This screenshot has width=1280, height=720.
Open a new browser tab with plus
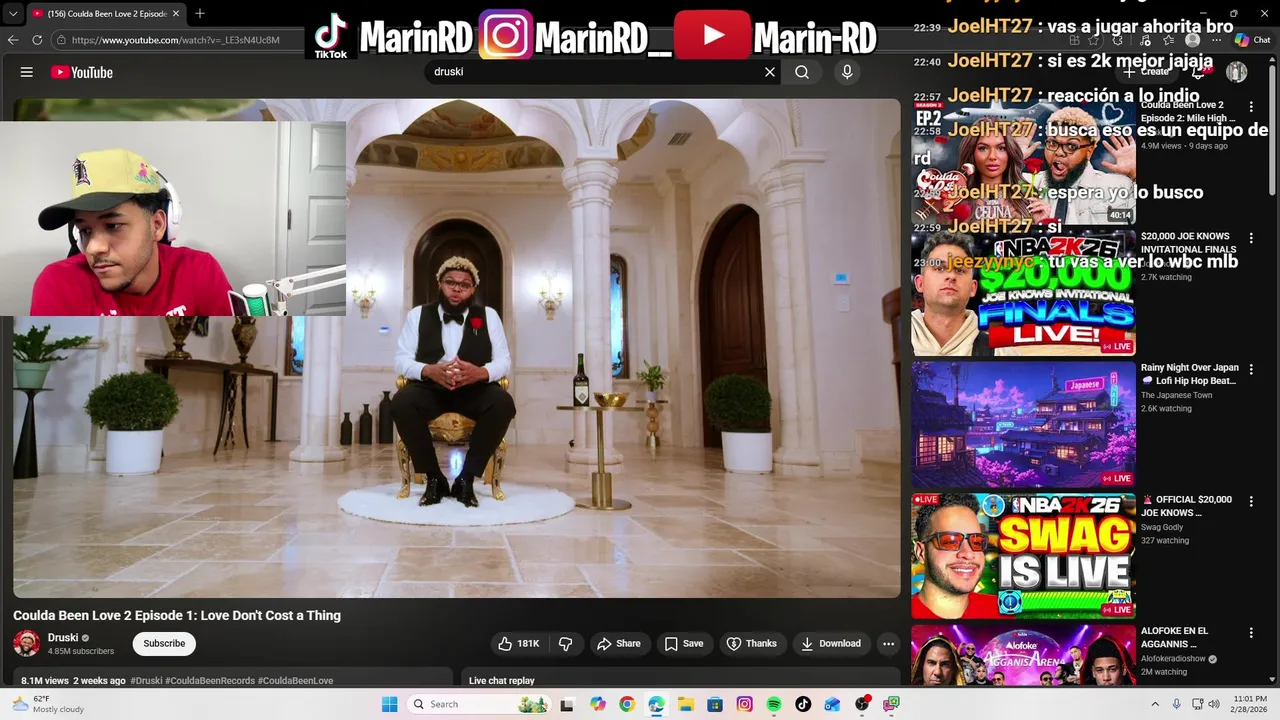[x=200, y=13]
